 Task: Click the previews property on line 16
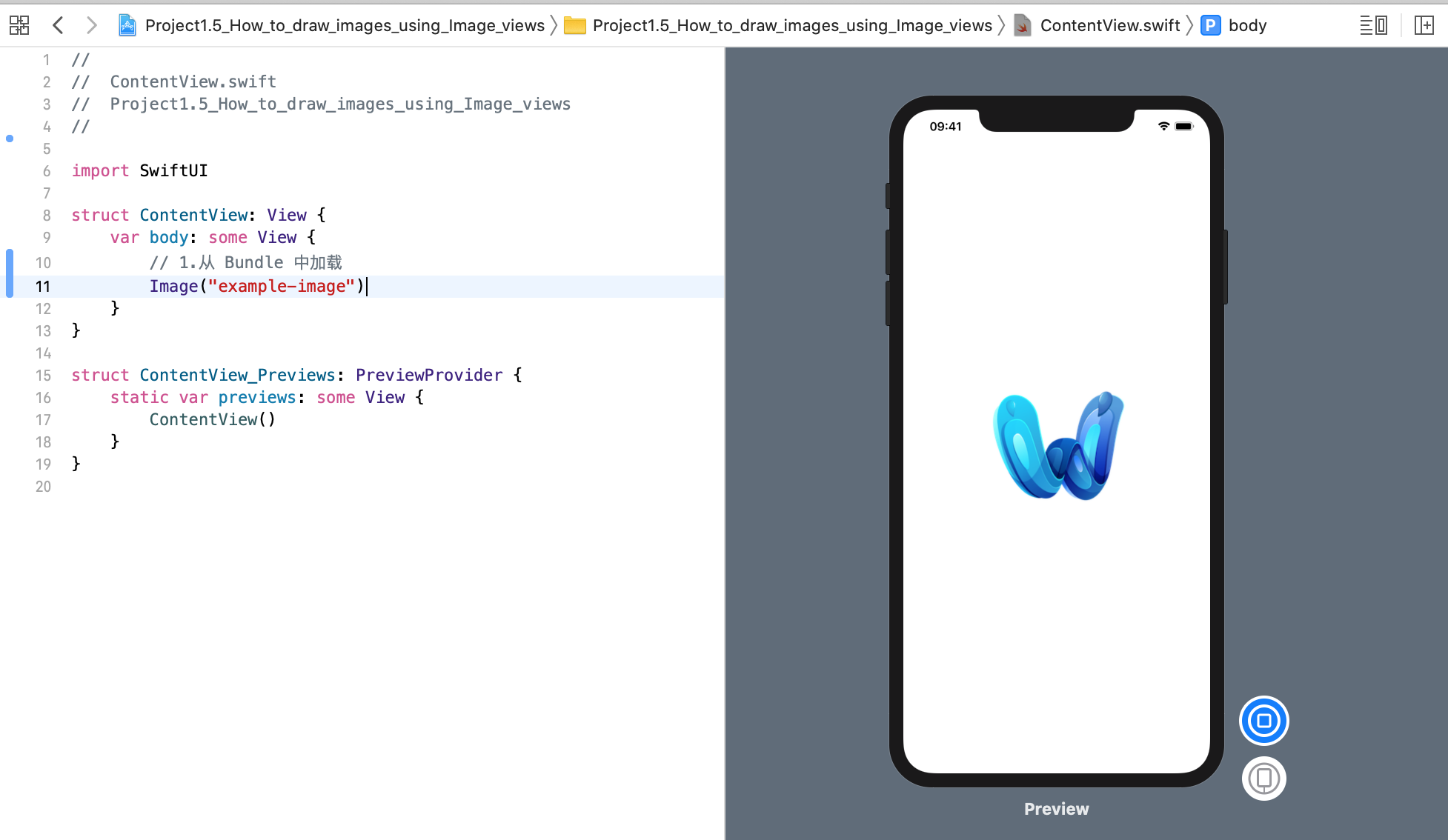pyautogui.click(x=257, y=397)
